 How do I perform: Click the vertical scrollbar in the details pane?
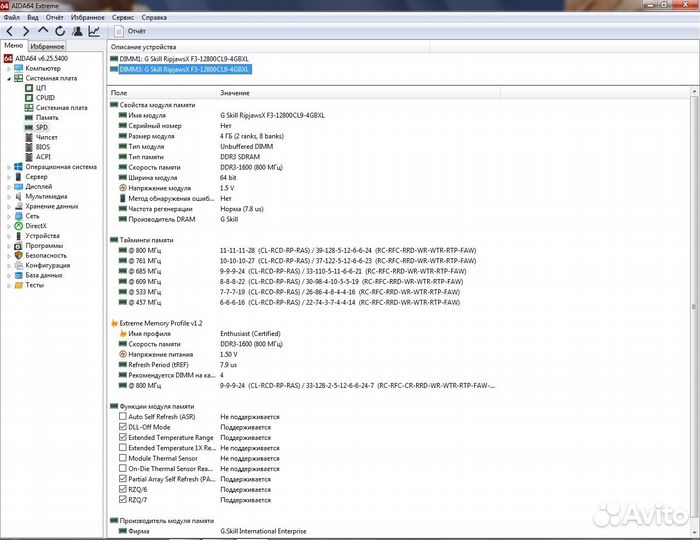695,300
